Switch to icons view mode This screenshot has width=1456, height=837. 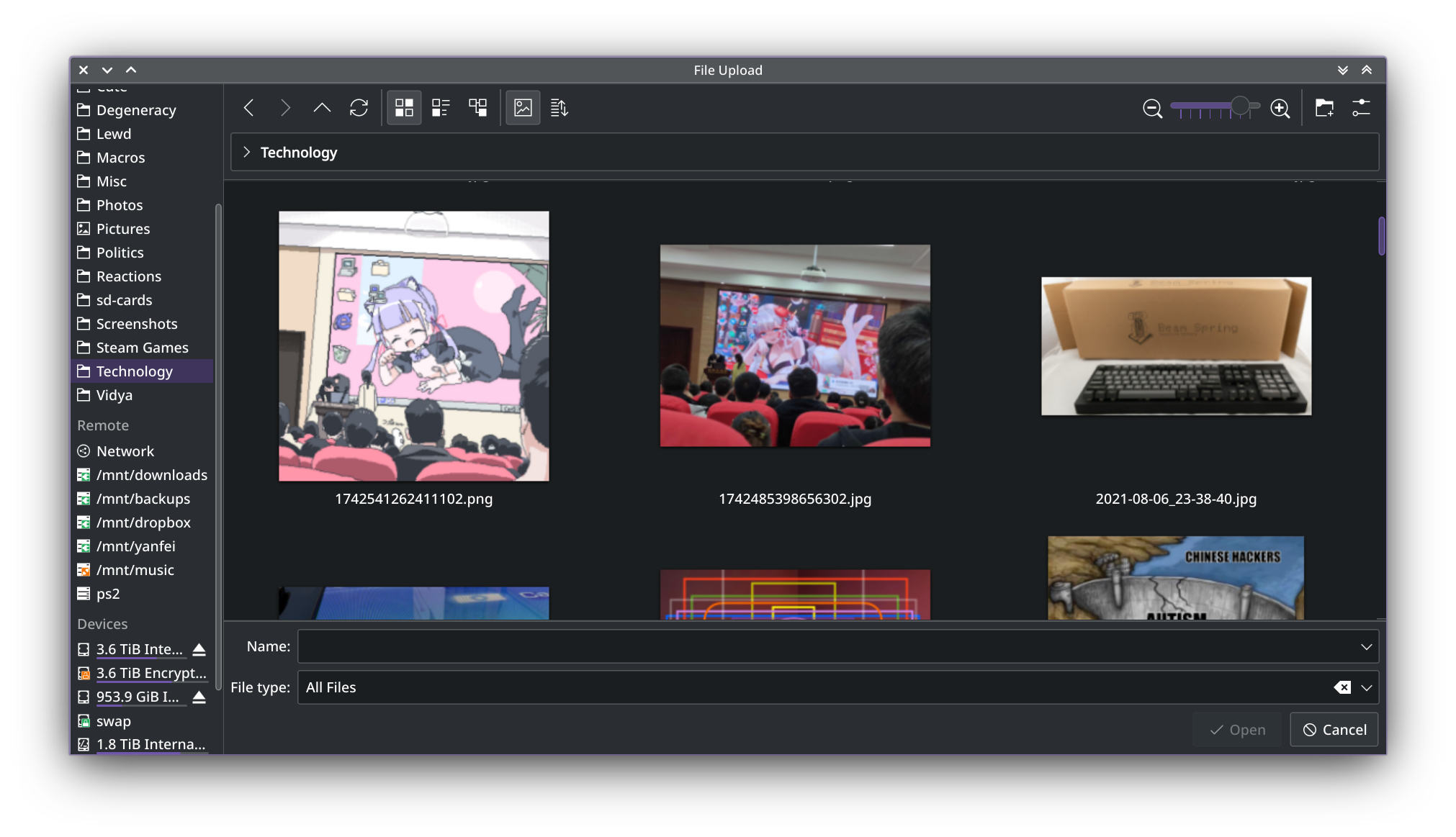pyautogui.click(x=404, y=108)
